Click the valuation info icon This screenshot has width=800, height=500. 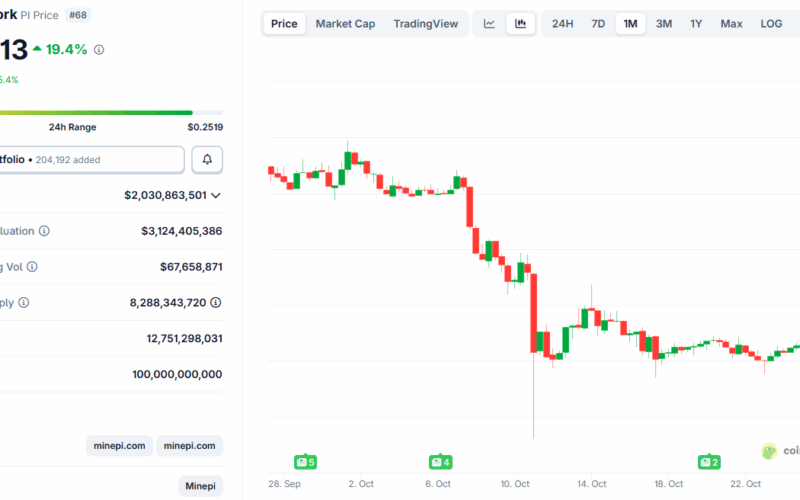point(44,231)
